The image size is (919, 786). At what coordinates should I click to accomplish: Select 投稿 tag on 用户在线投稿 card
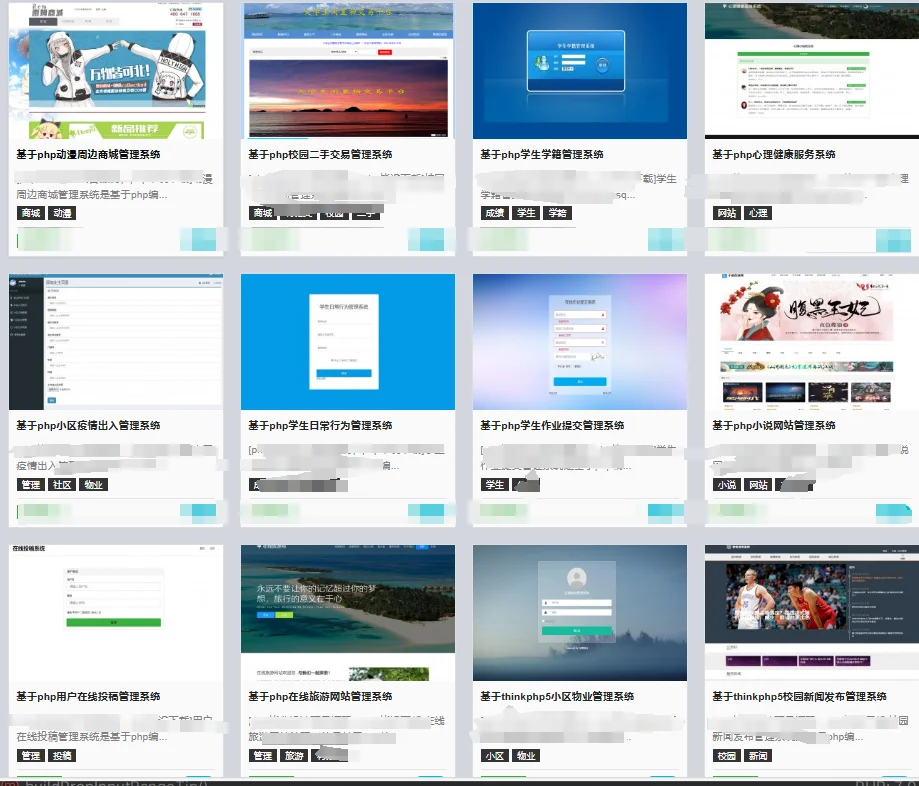tap(62, 756)
